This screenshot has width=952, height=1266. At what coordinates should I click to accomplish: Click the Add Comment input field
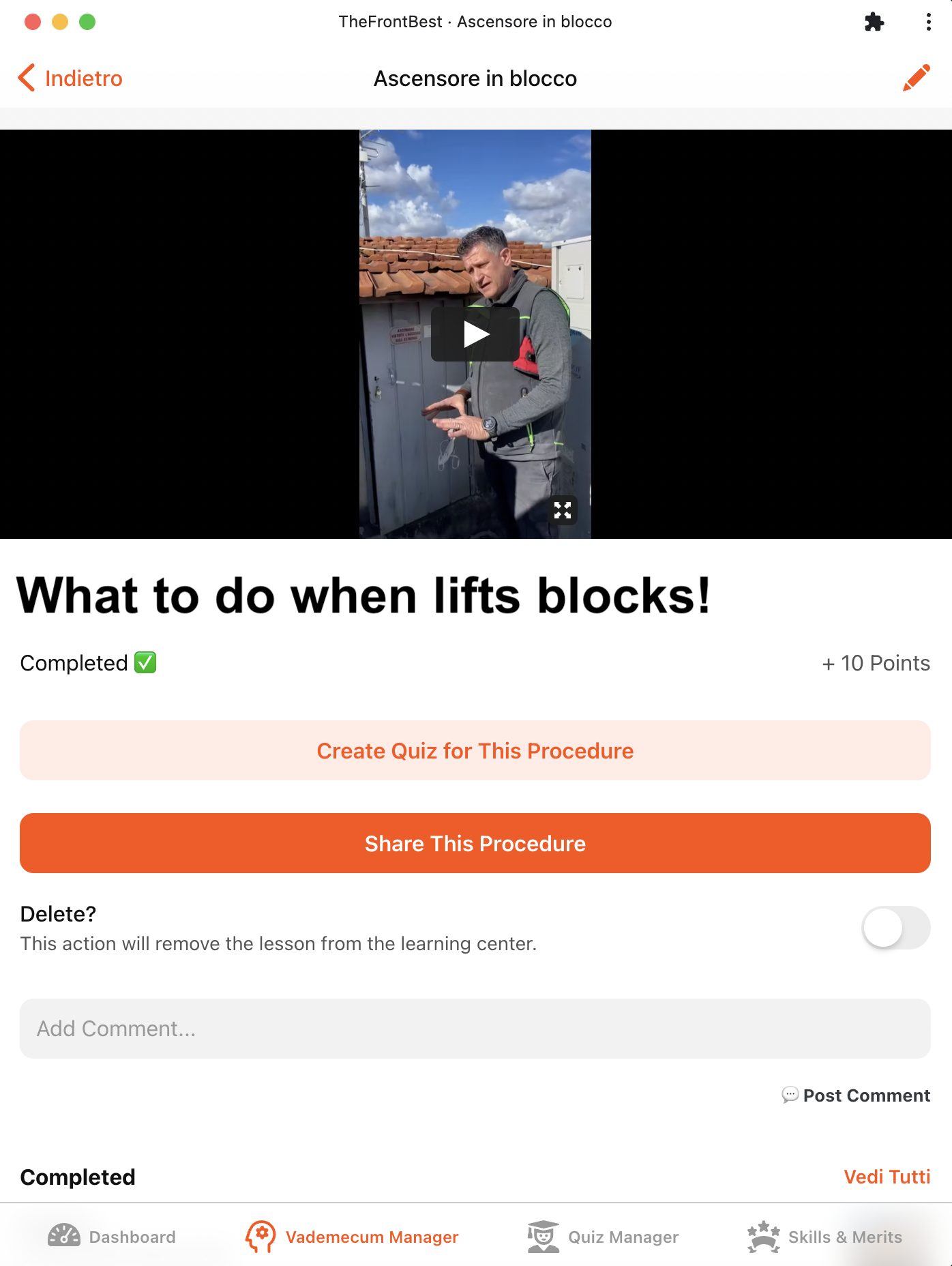[x=475, y=1029]
